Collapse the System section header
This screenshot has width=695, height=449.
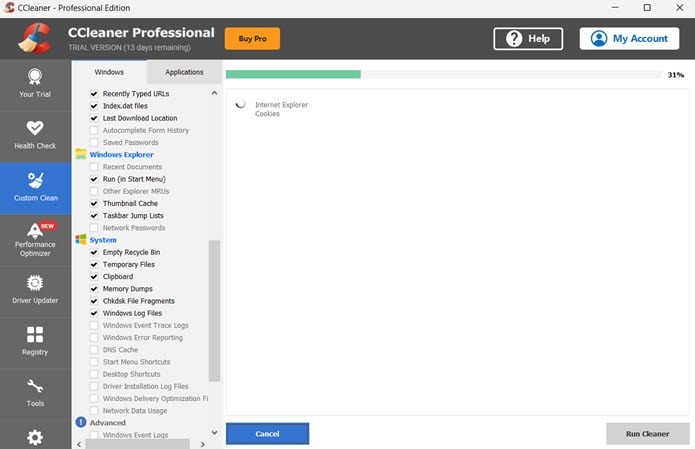(103, 240)
